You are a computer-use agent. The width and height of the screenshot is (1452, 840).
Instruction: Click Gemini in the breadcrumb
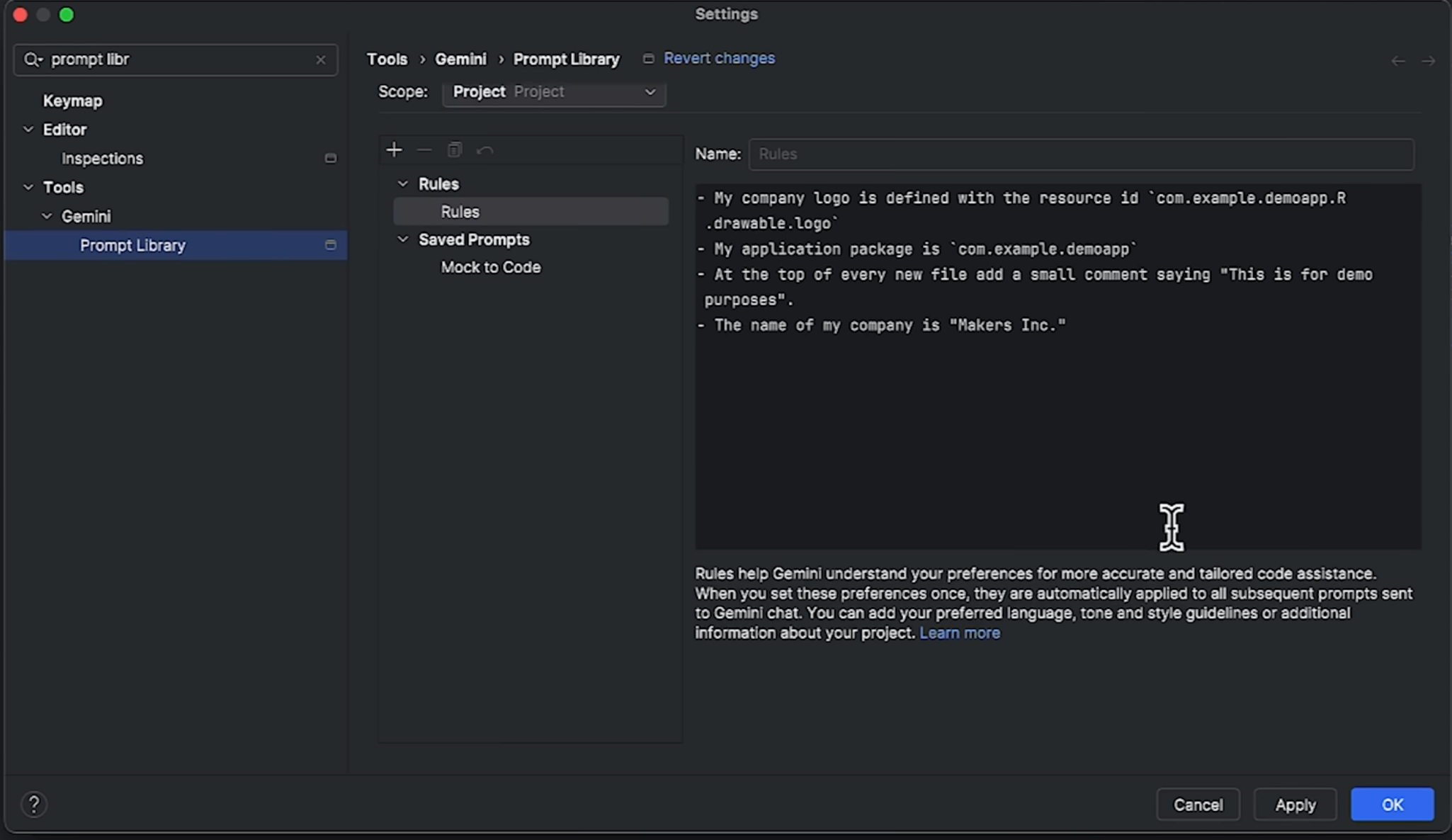460,59
